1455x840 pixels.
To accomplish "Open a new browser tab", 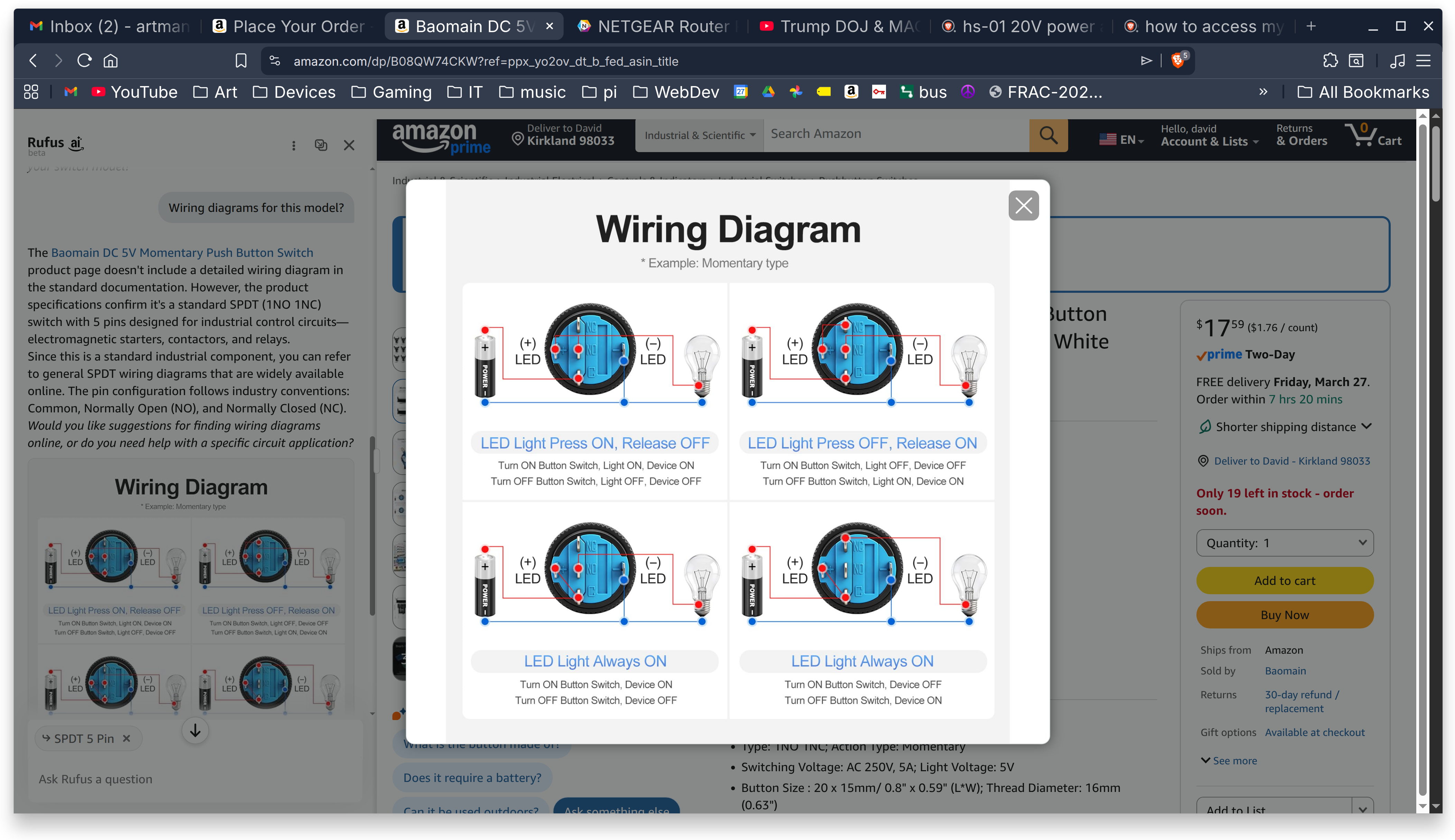I will [1311, 26].
